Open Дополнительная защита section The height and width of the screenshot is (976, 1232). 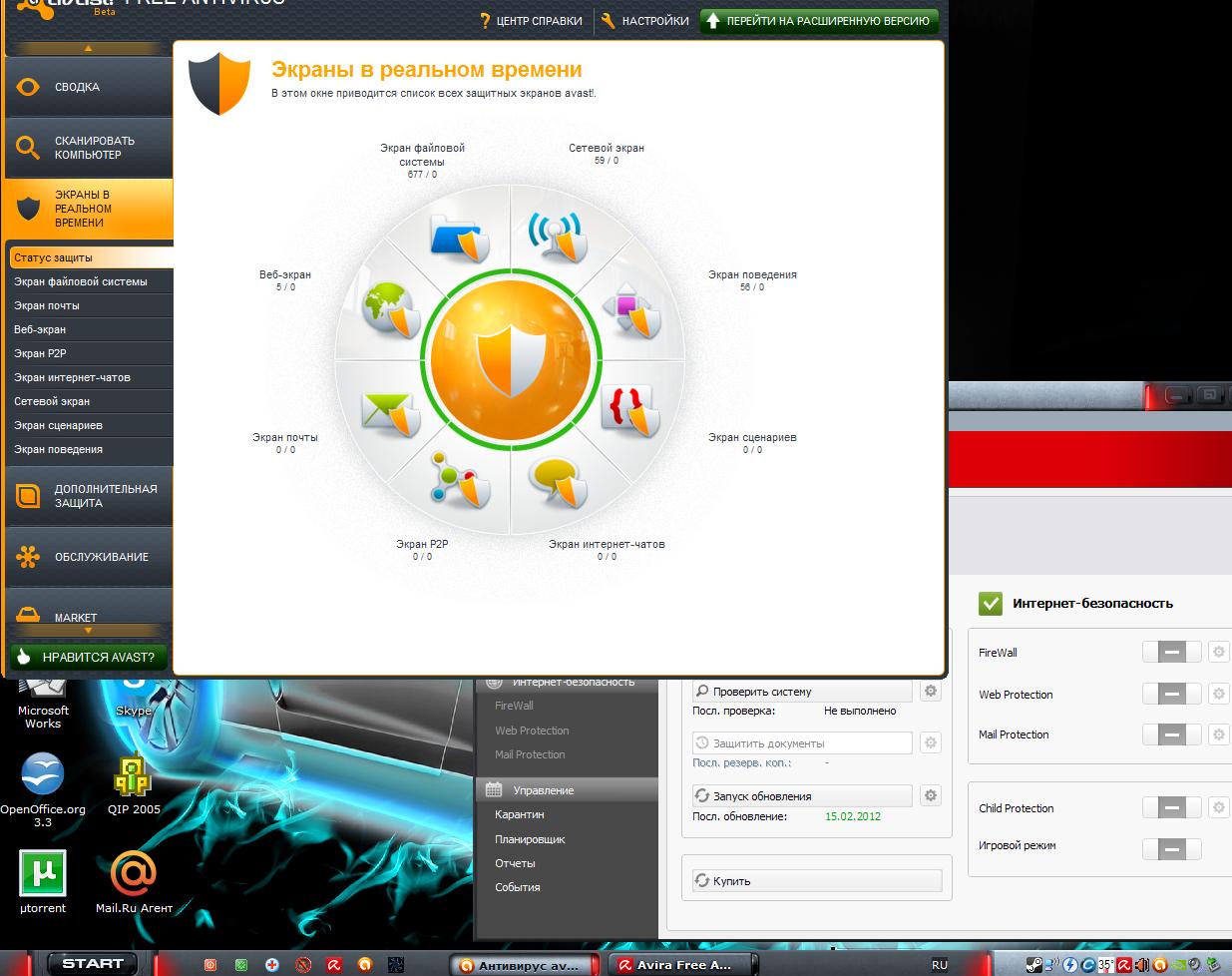pos(89,496)
